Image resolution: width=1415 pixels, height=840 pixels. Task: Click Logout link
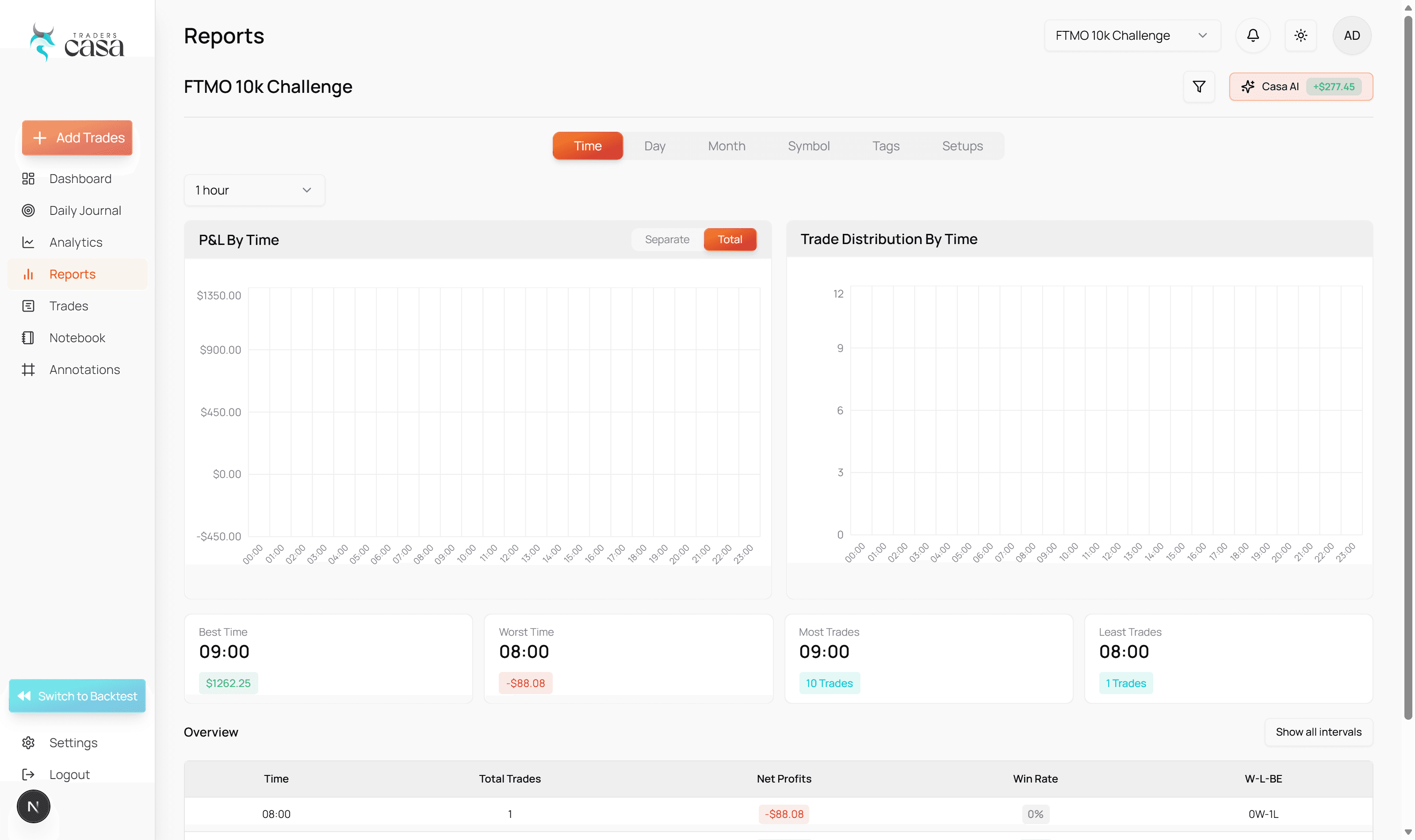tap(77, 774)
